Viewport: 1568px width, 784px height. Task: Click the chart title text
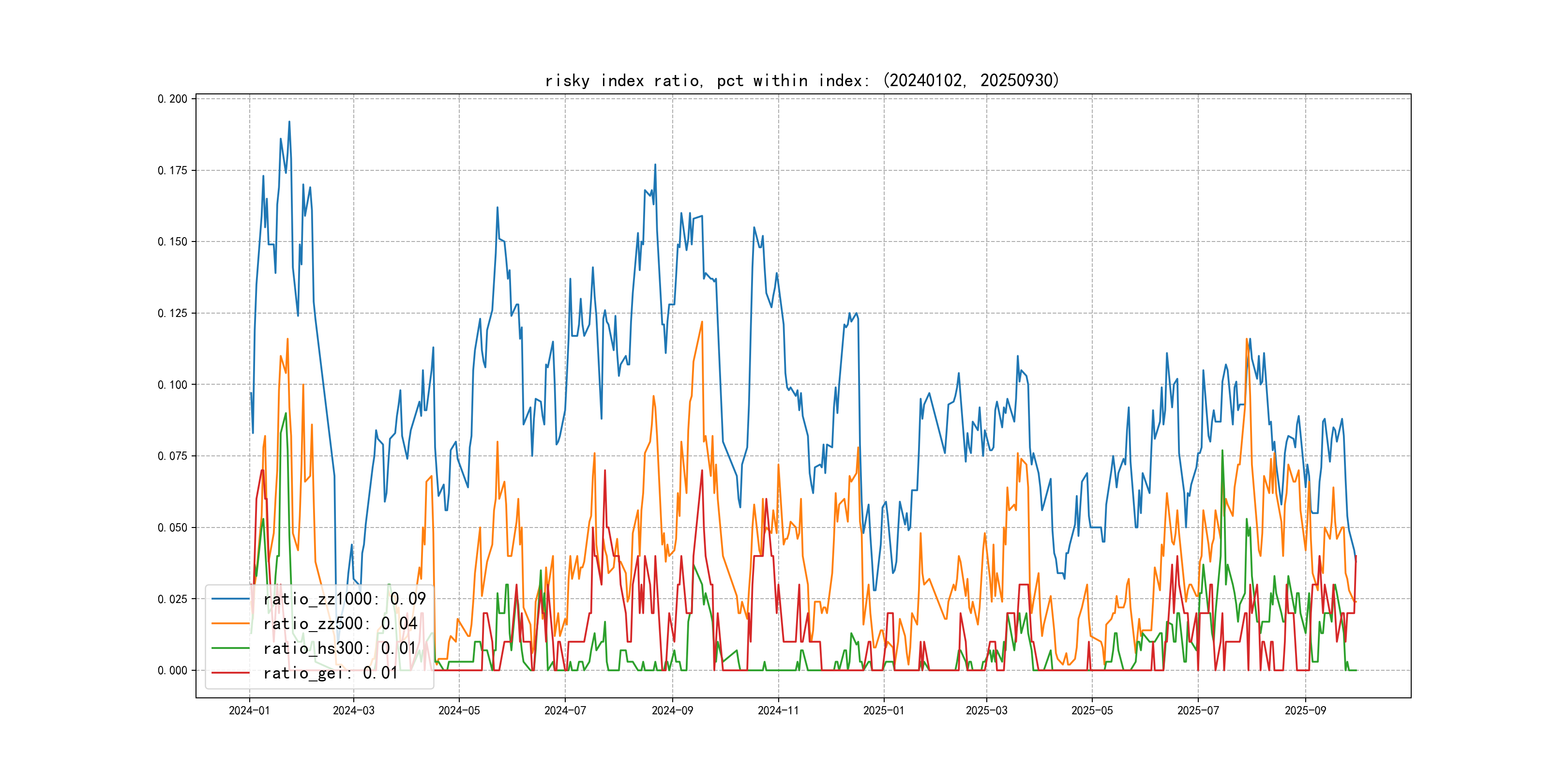click(x=802, y=81)
